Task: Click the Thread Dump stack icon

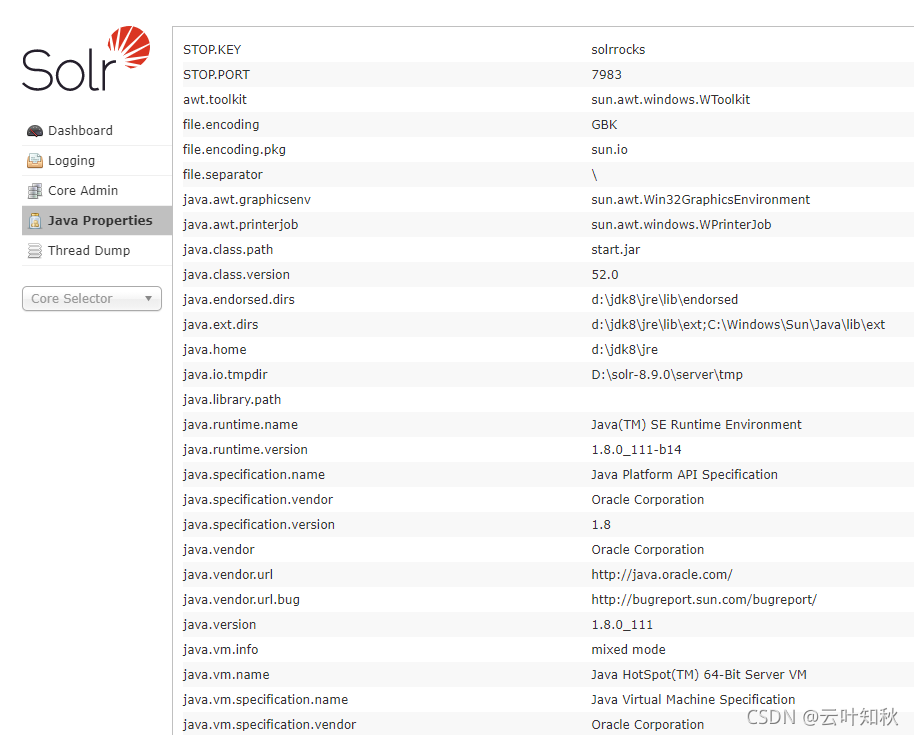Action: [35, 251]
